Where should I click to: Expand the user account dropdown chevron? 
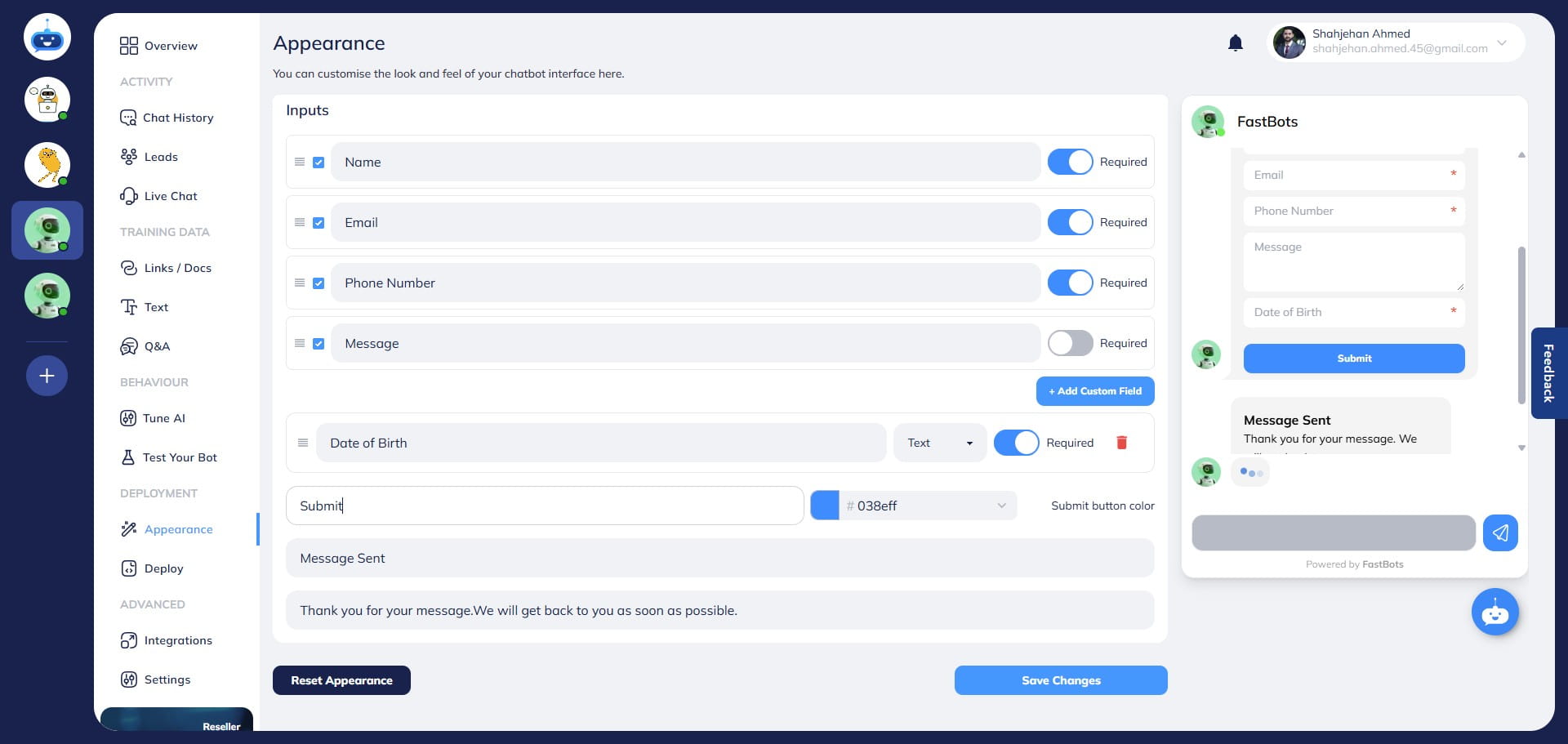click(1501, 43)
